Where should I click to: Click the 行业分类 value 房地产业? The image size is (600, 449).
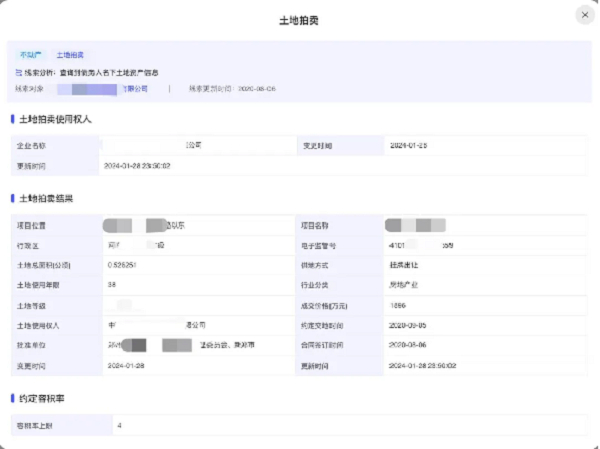(406, 285)
